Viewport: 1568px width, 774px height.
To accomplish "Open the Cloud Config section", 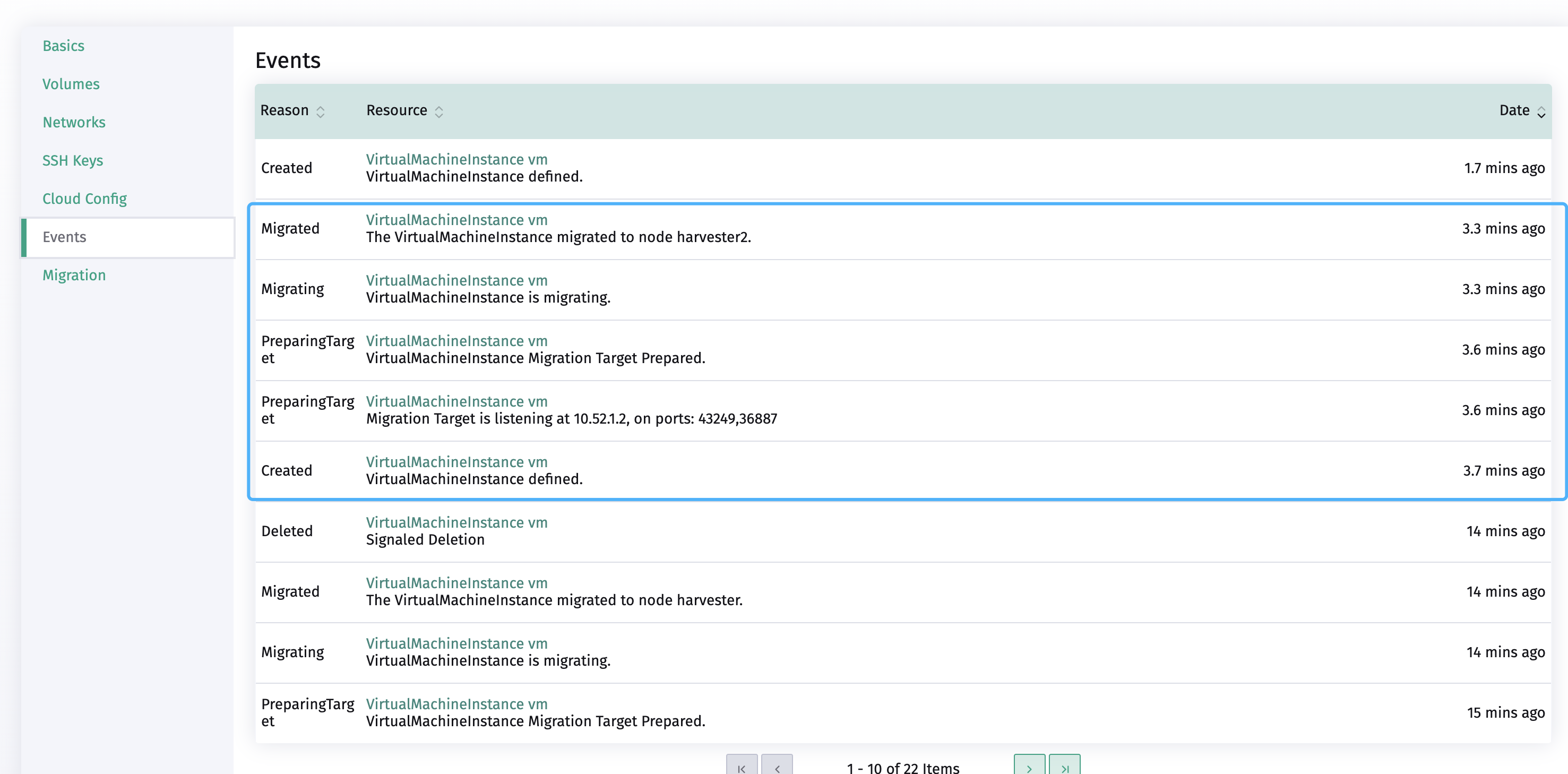I will [x=84, y=199].
